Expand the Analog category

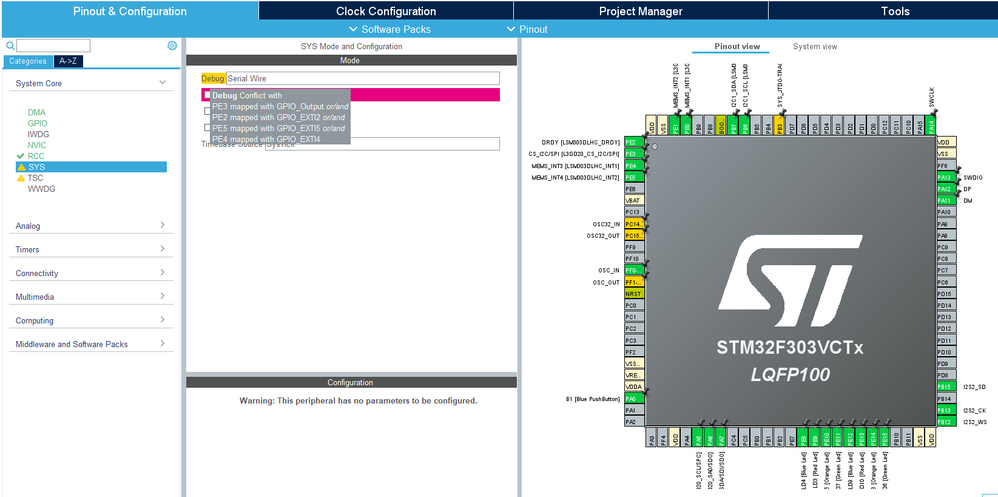tap(90, 226)
